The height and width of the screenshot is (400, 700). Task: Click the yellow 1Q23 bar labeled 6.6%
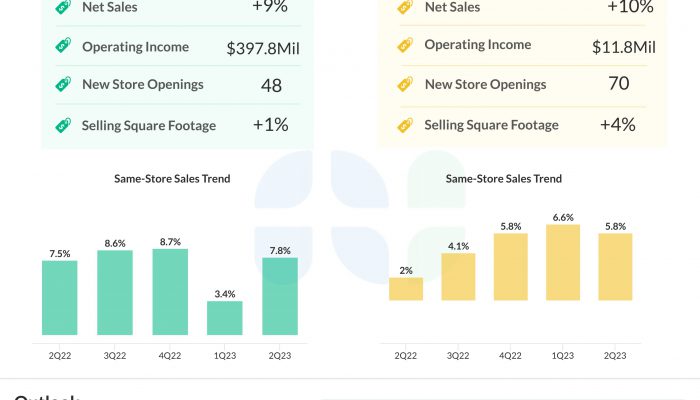pos(563,262)
